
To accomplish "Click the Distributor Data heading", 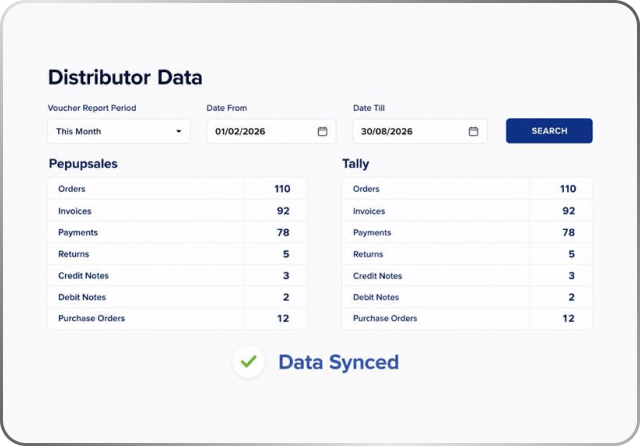I will [125, 77].
